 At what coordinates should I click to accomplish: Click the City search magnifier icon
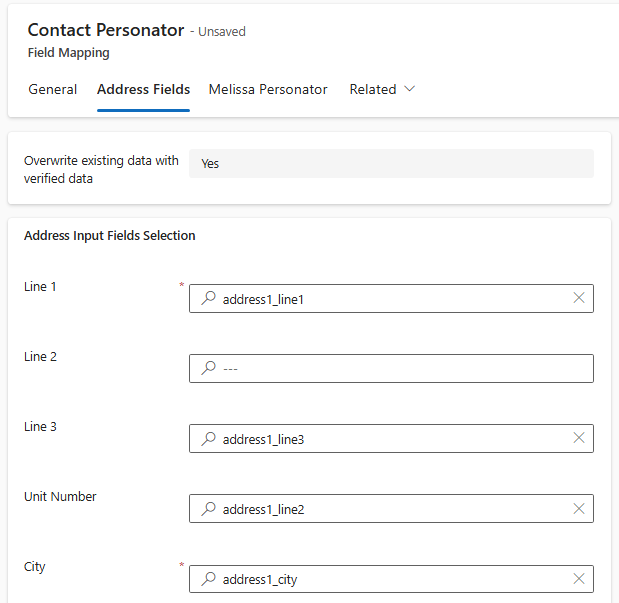click(x=209, y=579)
